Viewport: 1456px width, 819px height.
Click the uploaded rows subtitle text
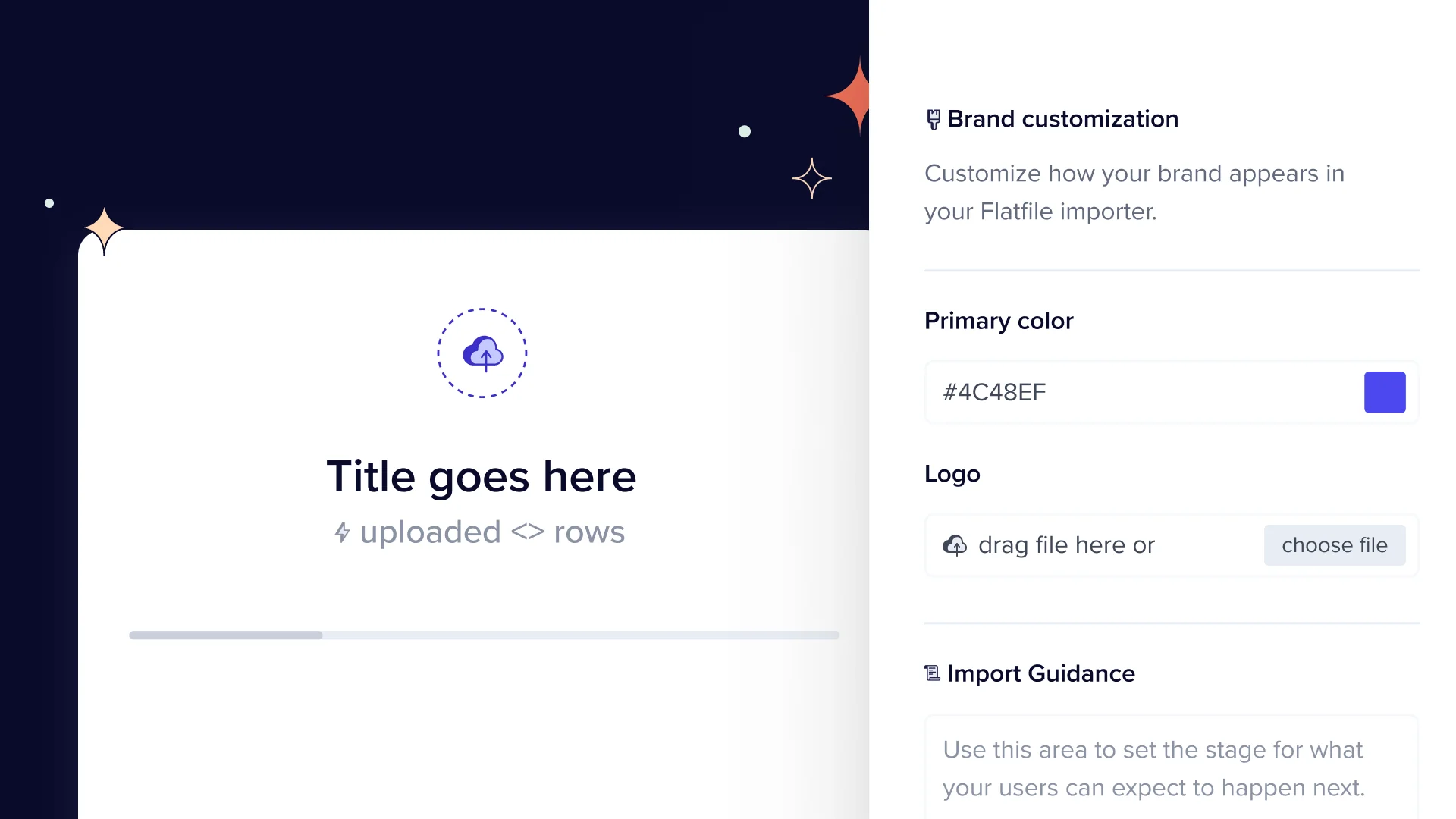tap(491, 532)
